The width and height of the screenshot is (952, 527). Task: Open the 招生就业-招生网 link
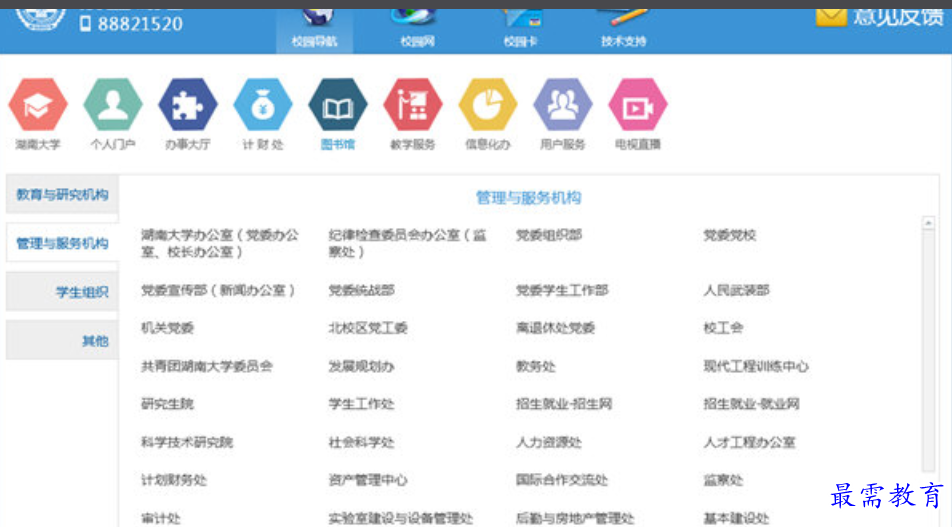tap(564, 404)
